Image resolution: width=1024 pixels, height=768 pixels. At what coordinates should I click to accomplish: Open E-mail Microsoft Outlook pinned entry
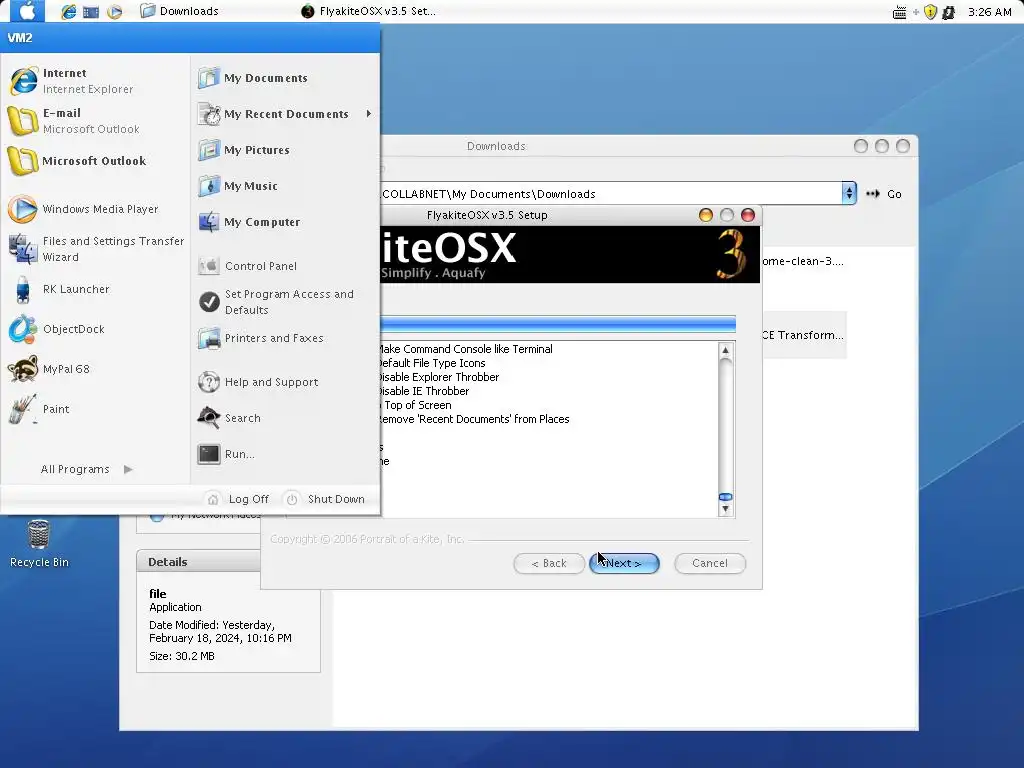[97, 121]
